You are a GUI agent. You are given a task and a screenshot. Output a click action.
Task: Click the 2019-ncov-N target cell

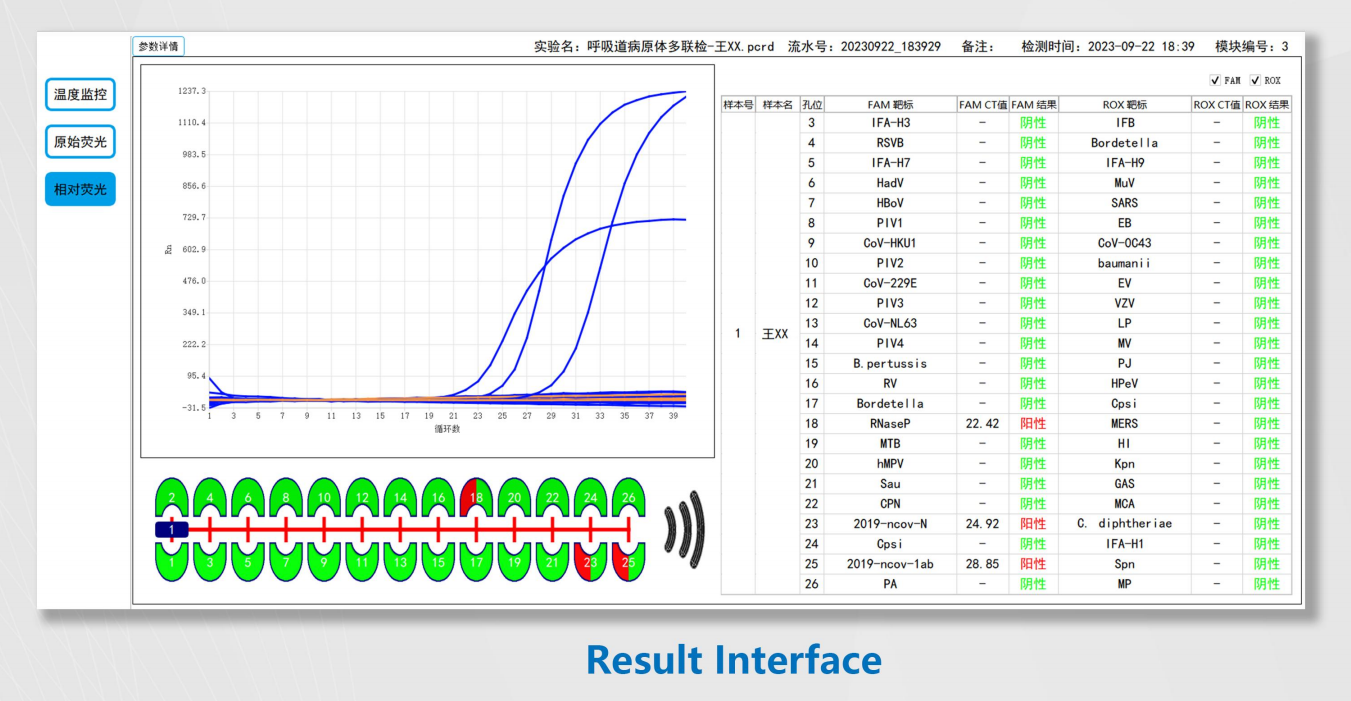pyautogui.click(x=890, y=523)
